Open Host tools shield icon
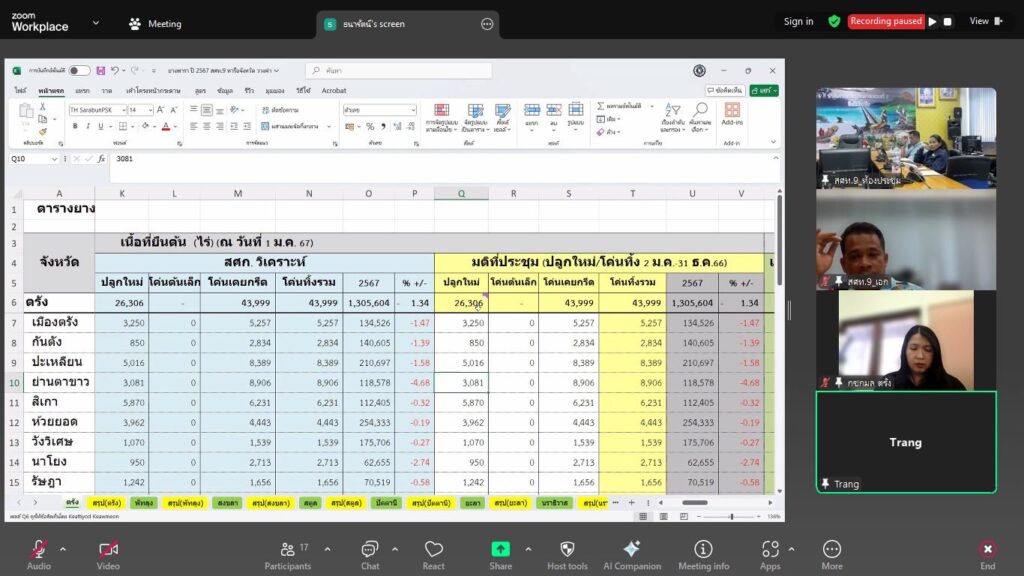Viewport: 1024px width, 576px height. [x=567, y=549]
